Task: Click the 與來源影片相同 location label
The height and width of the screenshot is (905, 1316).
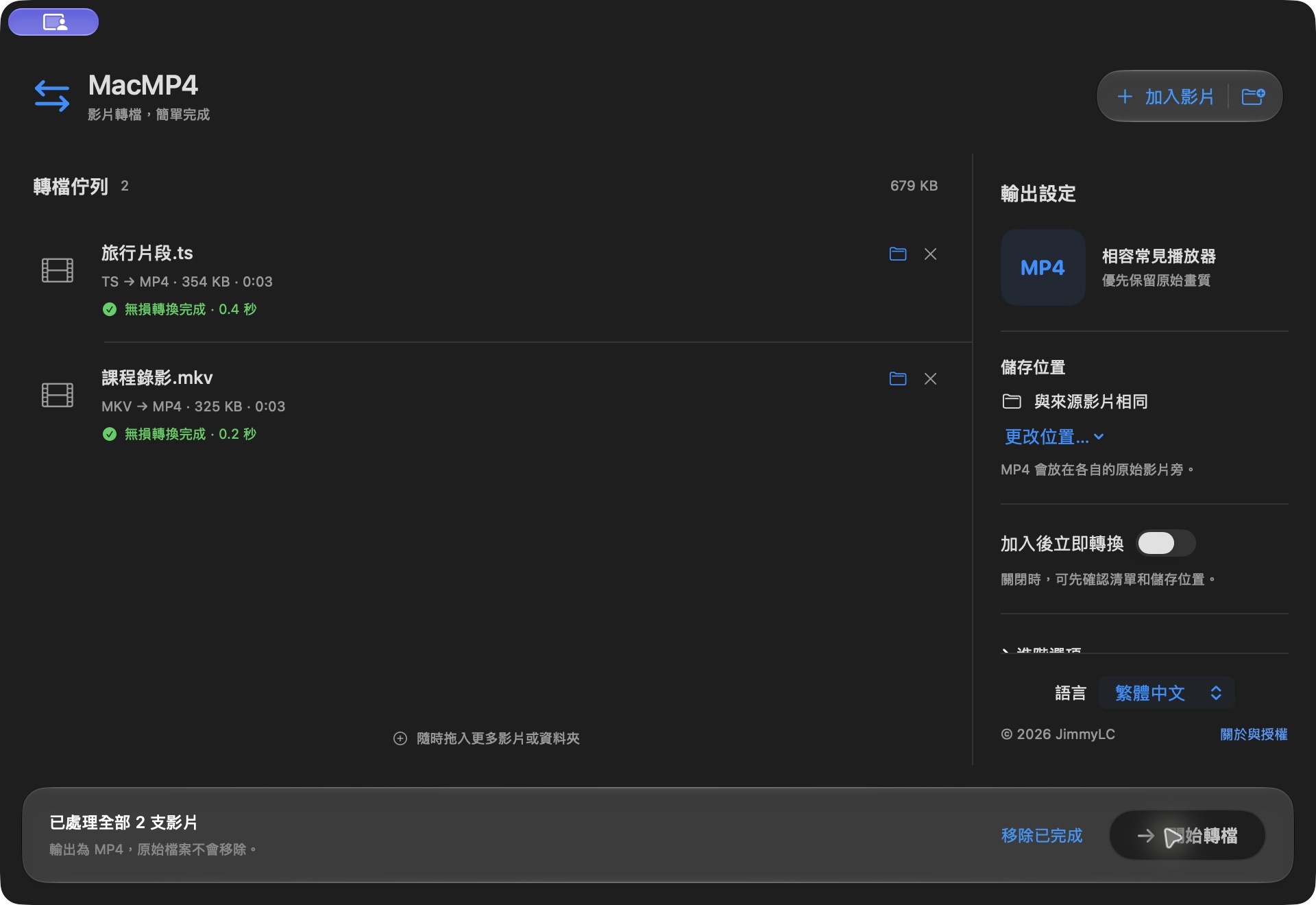Action: pyautogui.click(x=1091, y=401)
